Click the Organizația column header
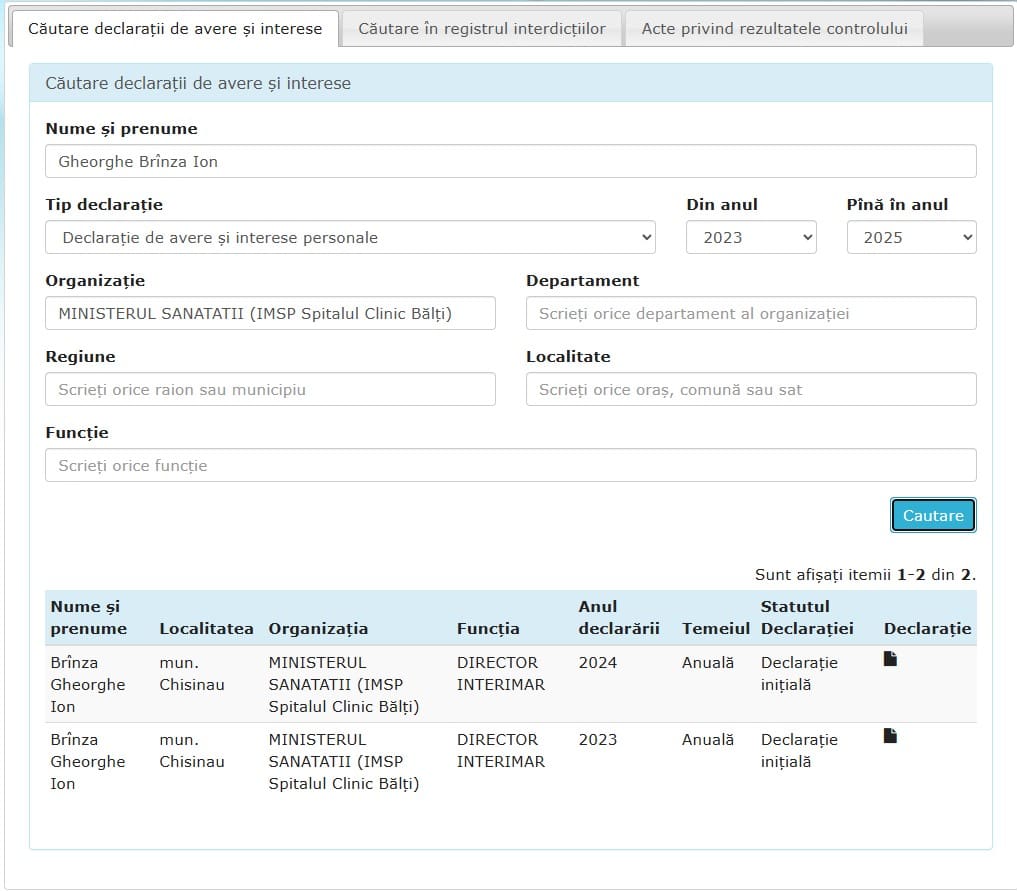 [x=318, y=629]
